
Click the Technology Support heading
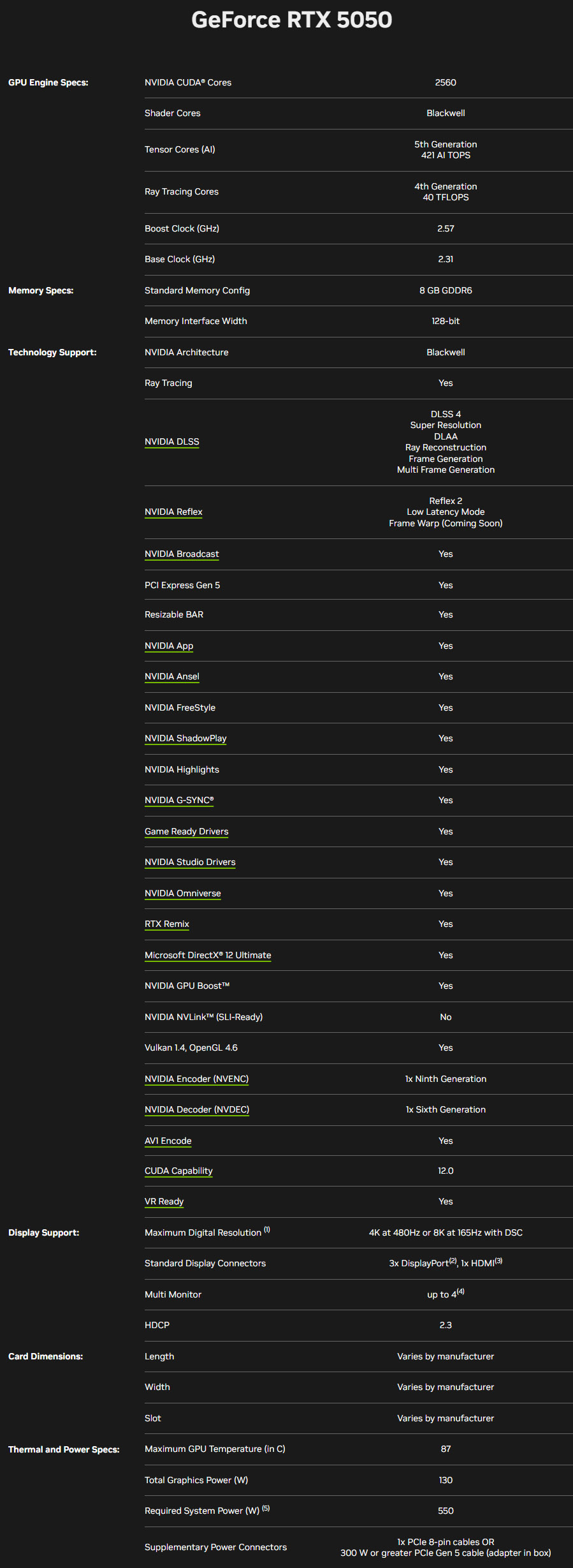[x=52, y=352]
